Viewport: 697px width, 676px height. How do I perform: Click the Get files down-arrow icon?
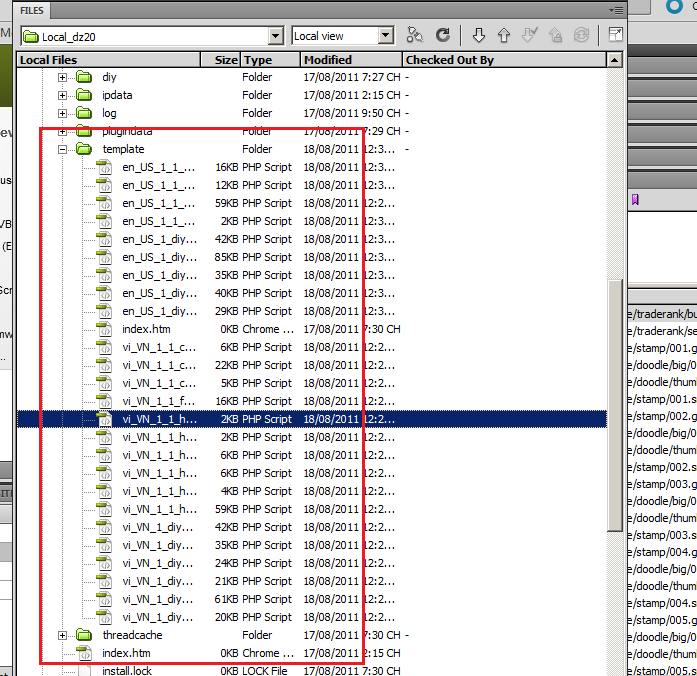point(479,35)
